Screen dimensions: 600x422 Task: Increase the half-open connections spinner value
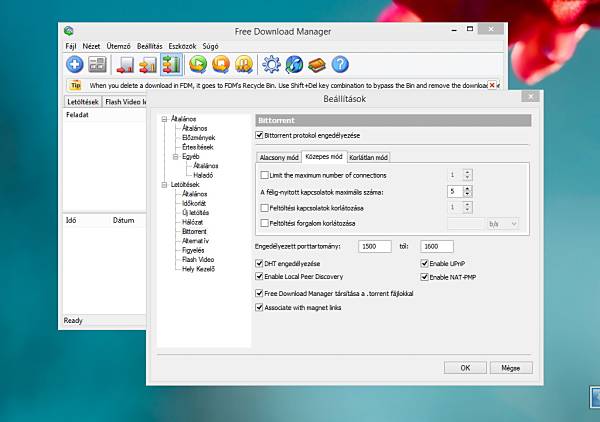coord(467,189)
